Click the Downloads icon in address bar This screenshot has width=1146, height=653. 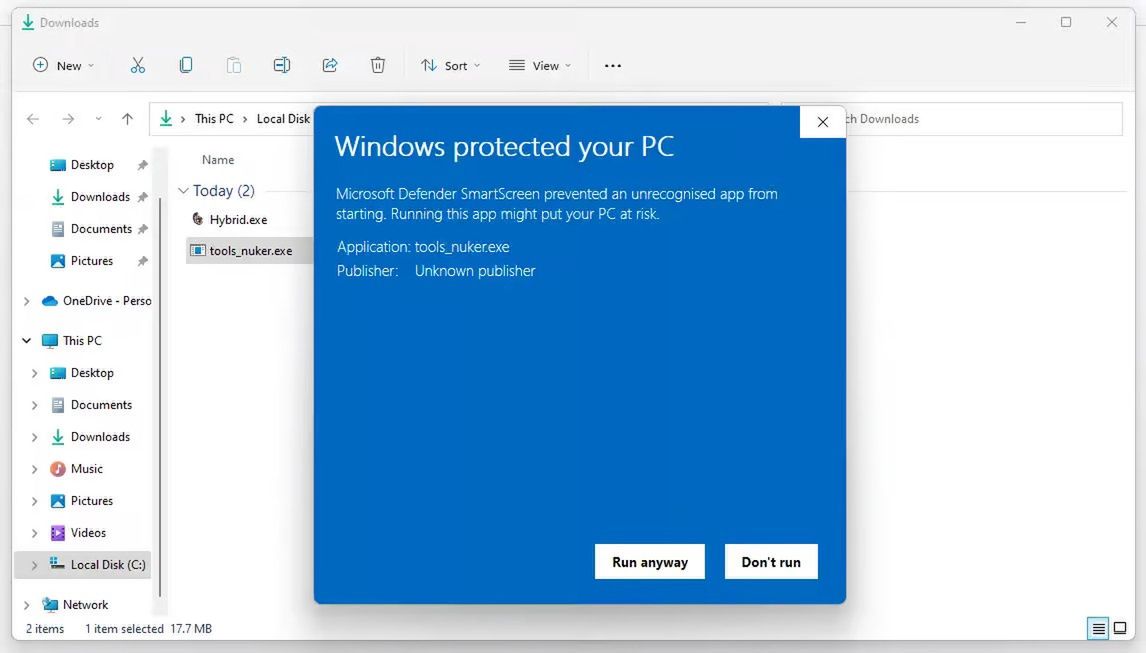coord(166,118)
